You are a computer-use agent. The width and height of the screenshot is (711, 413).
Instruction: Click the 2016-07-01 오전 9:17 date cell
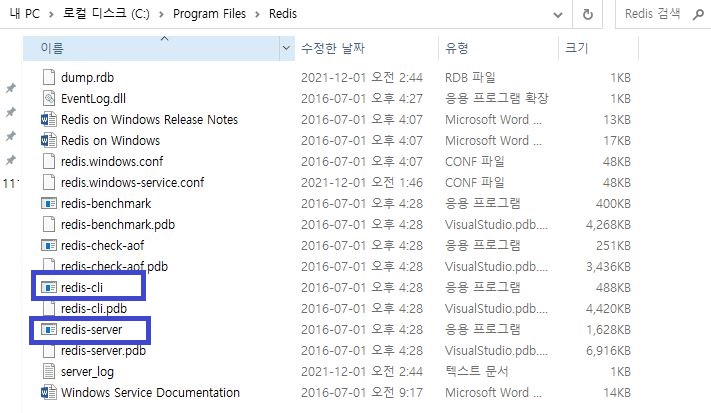coord(362,392)
